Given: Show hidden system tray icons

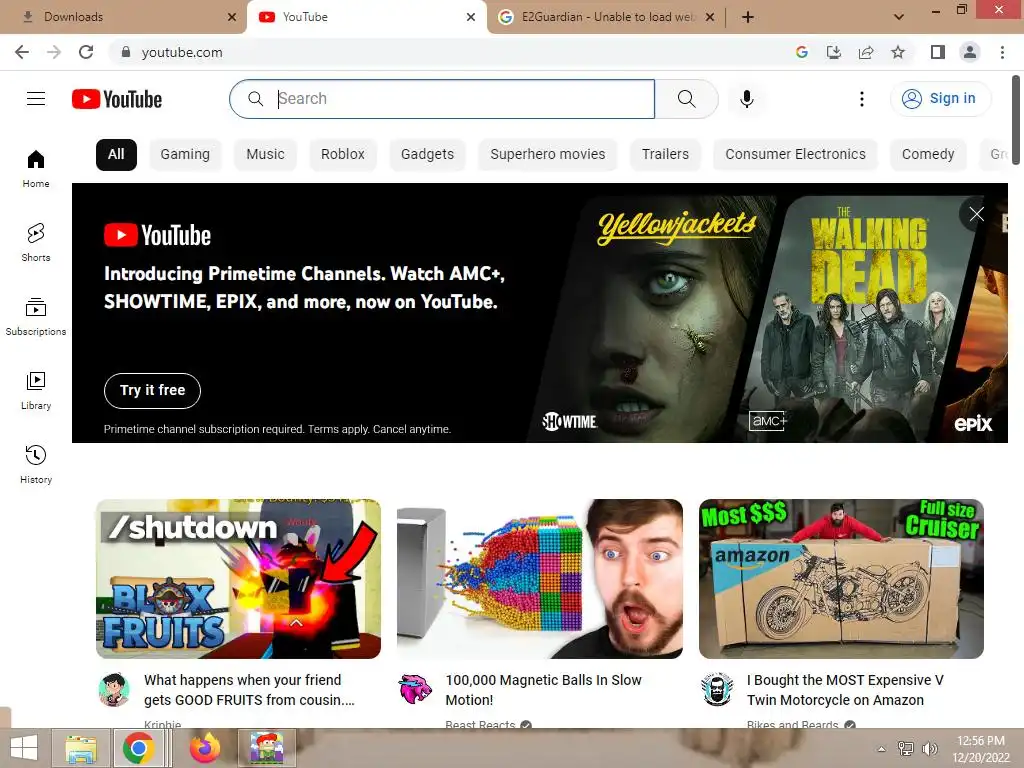Looking at the screenshot, I should tap(881, 749).
